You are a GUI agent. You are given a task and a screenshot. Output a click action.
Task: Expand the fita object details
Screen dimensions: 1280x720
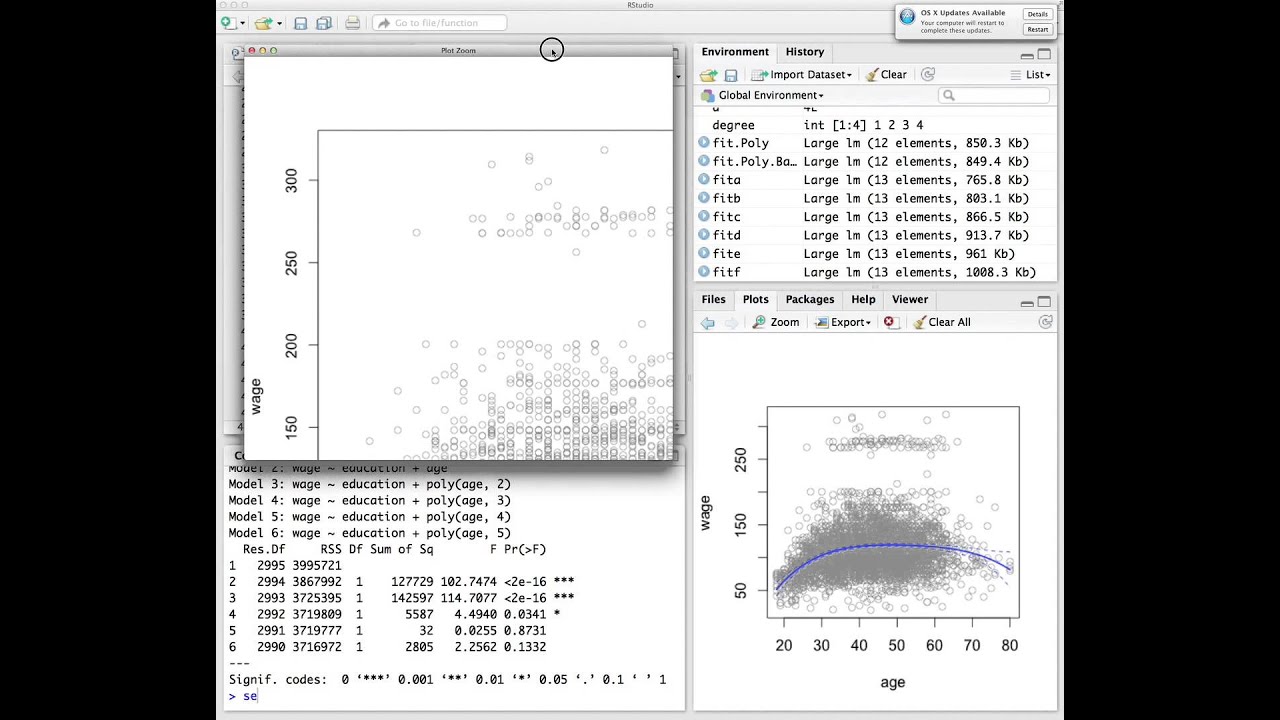[x=704, y=180]
